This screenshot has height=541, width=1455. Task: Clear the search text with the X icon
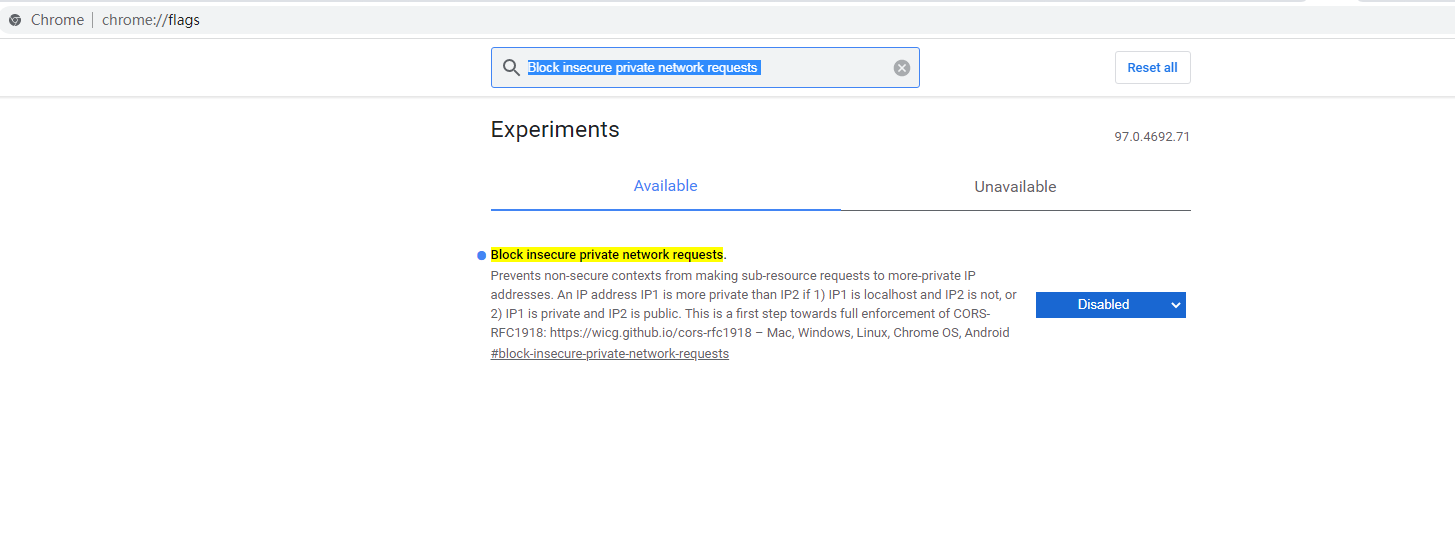(x=902, y=68)
